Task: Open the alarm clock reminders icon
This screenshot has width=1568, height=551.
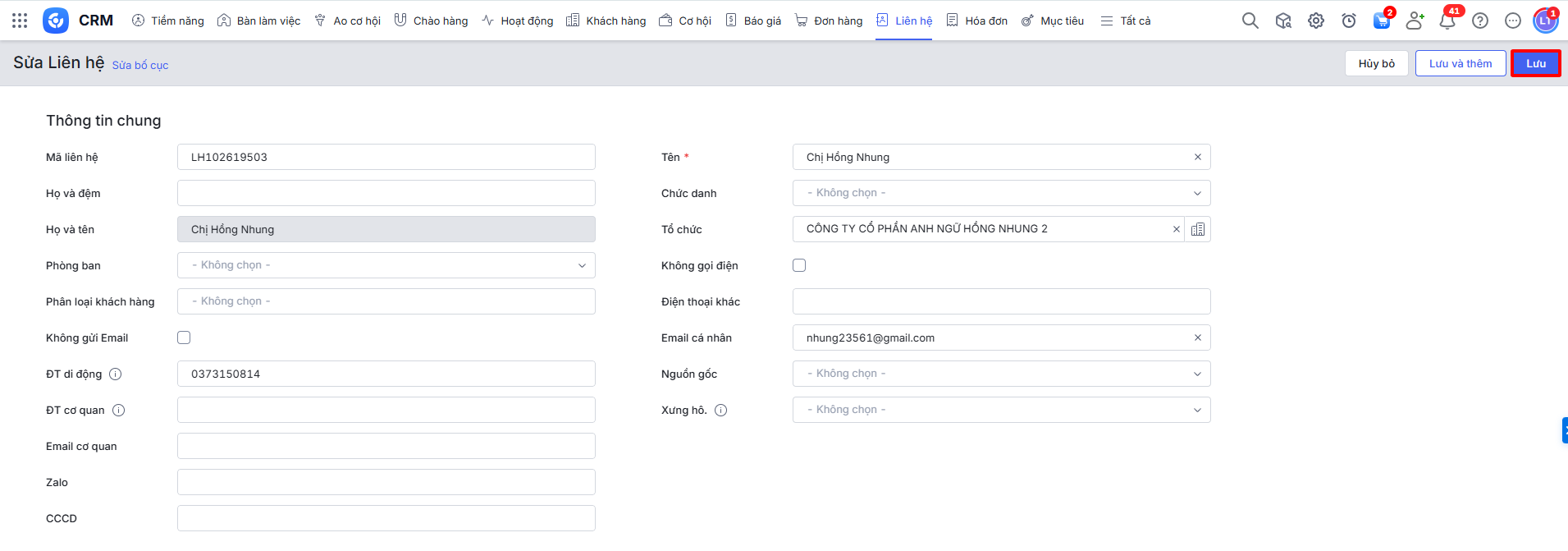Action: (x=1349, y=21)
